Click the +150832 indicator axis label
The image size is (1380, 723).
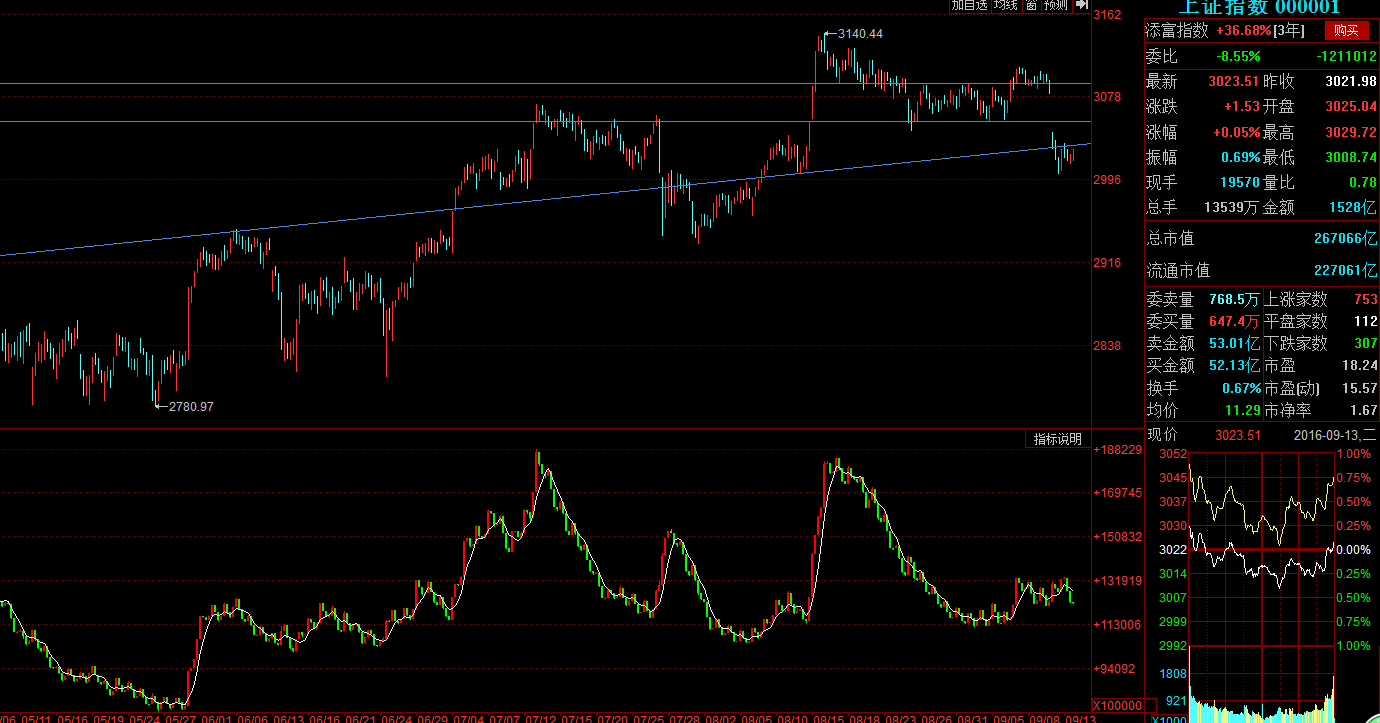(1119, 537)
